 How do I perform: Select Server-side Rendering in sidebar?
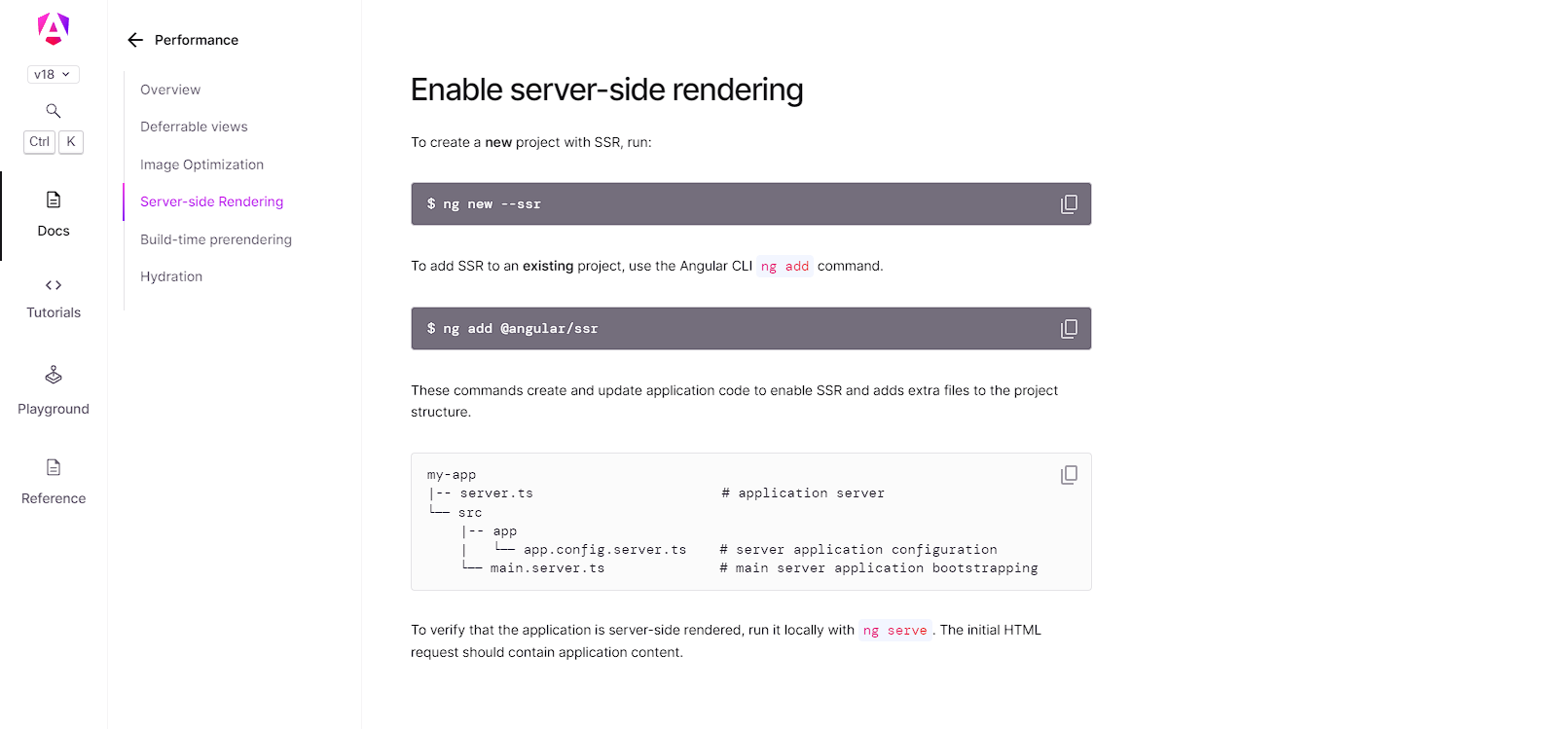click(x=211, y=201)
